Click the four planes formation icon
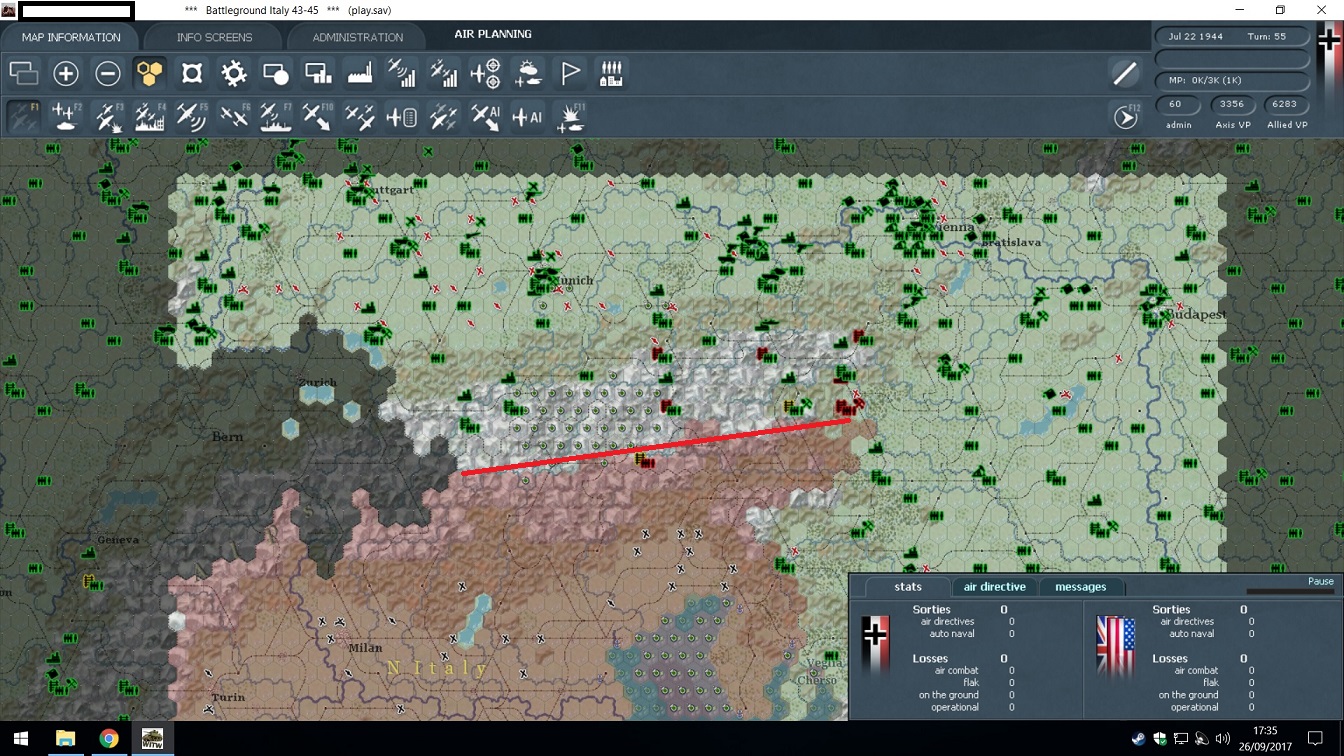 360,117
